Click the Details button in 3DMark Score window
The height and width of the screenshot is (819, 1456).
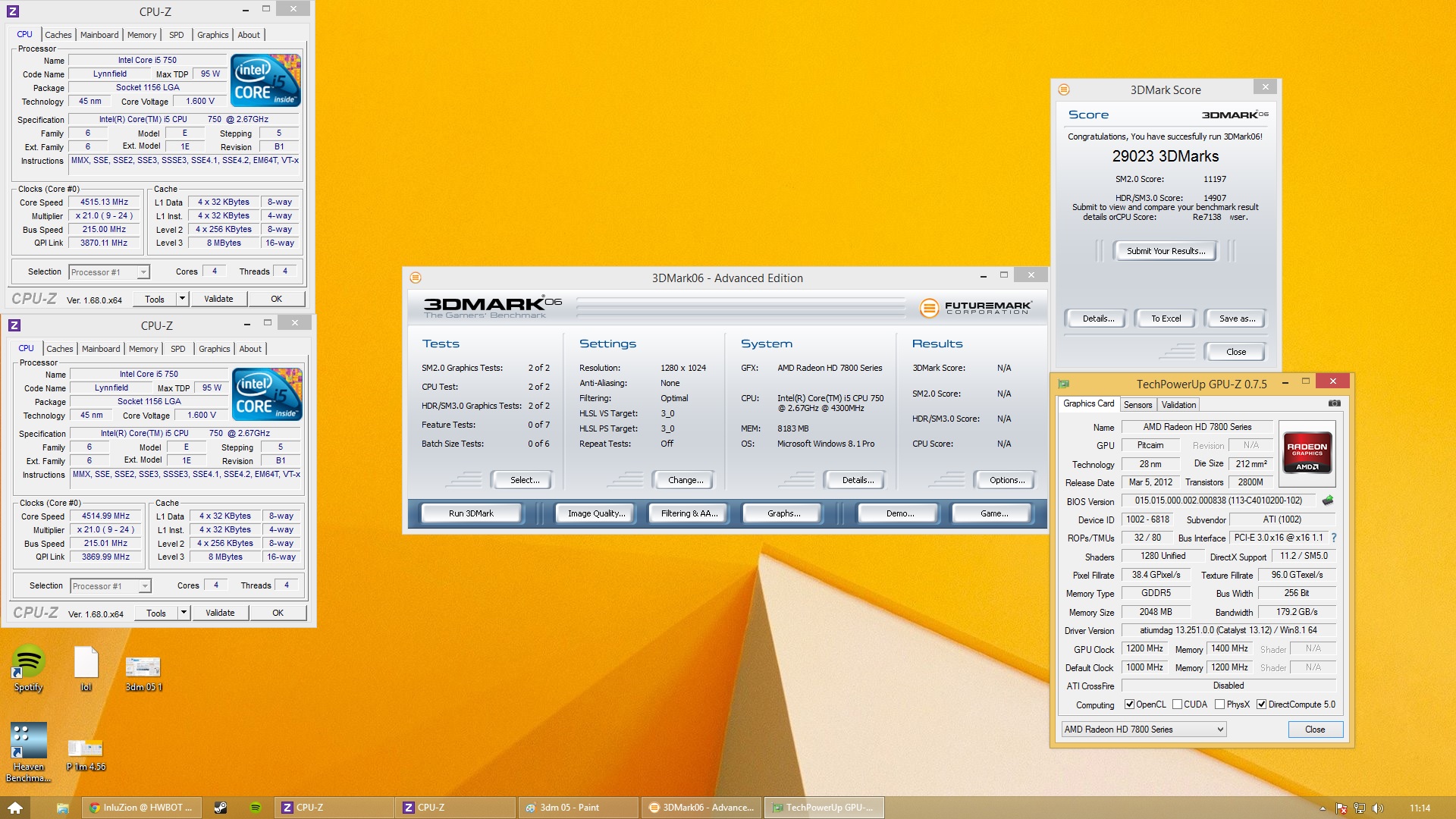1097,318
